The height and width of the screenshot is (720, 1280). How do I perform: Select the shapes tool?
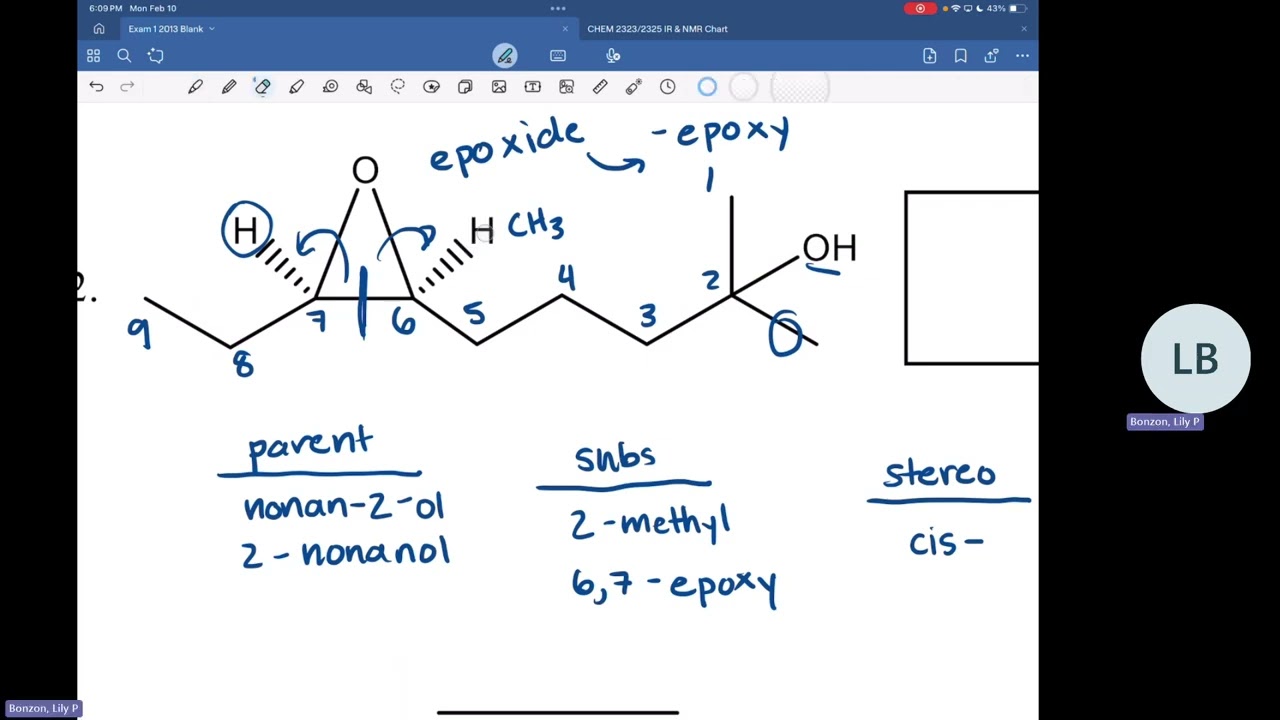pyautogui.click(x=364, y=87)
